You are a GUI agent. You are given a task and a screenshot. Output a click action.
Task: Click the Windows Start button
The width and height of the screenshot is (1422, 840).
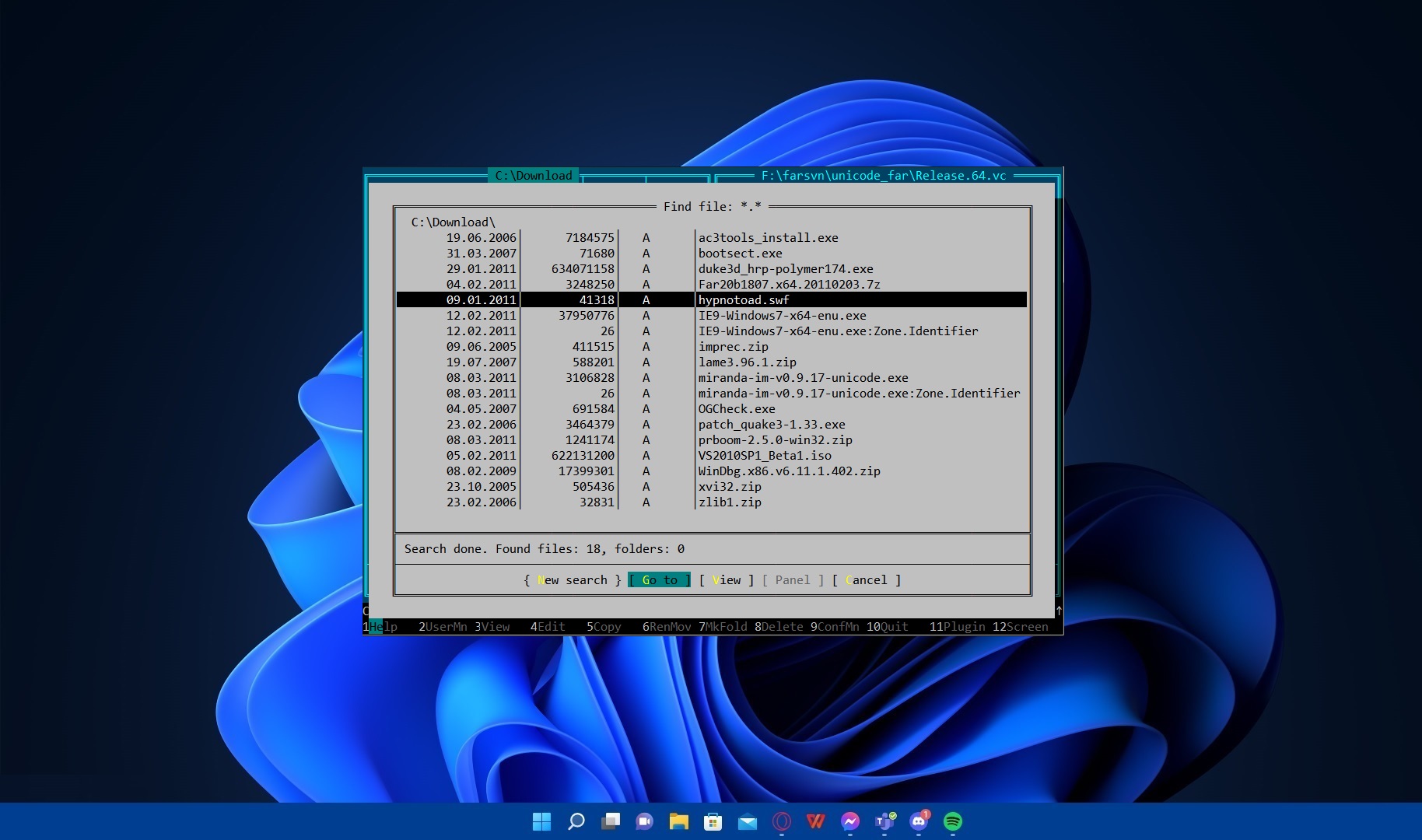tap(541, 821)
